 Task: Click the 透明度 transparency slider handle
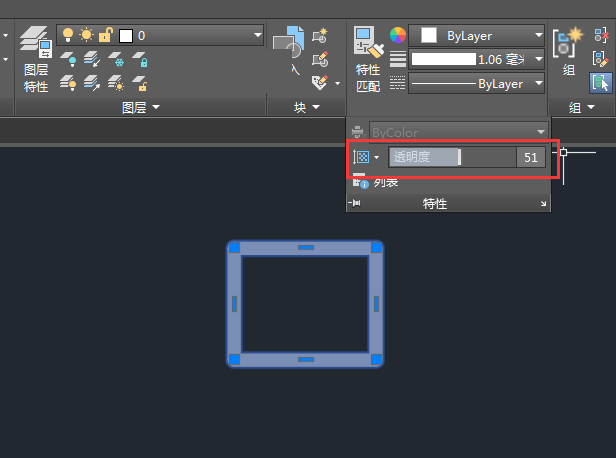[459, 157]
